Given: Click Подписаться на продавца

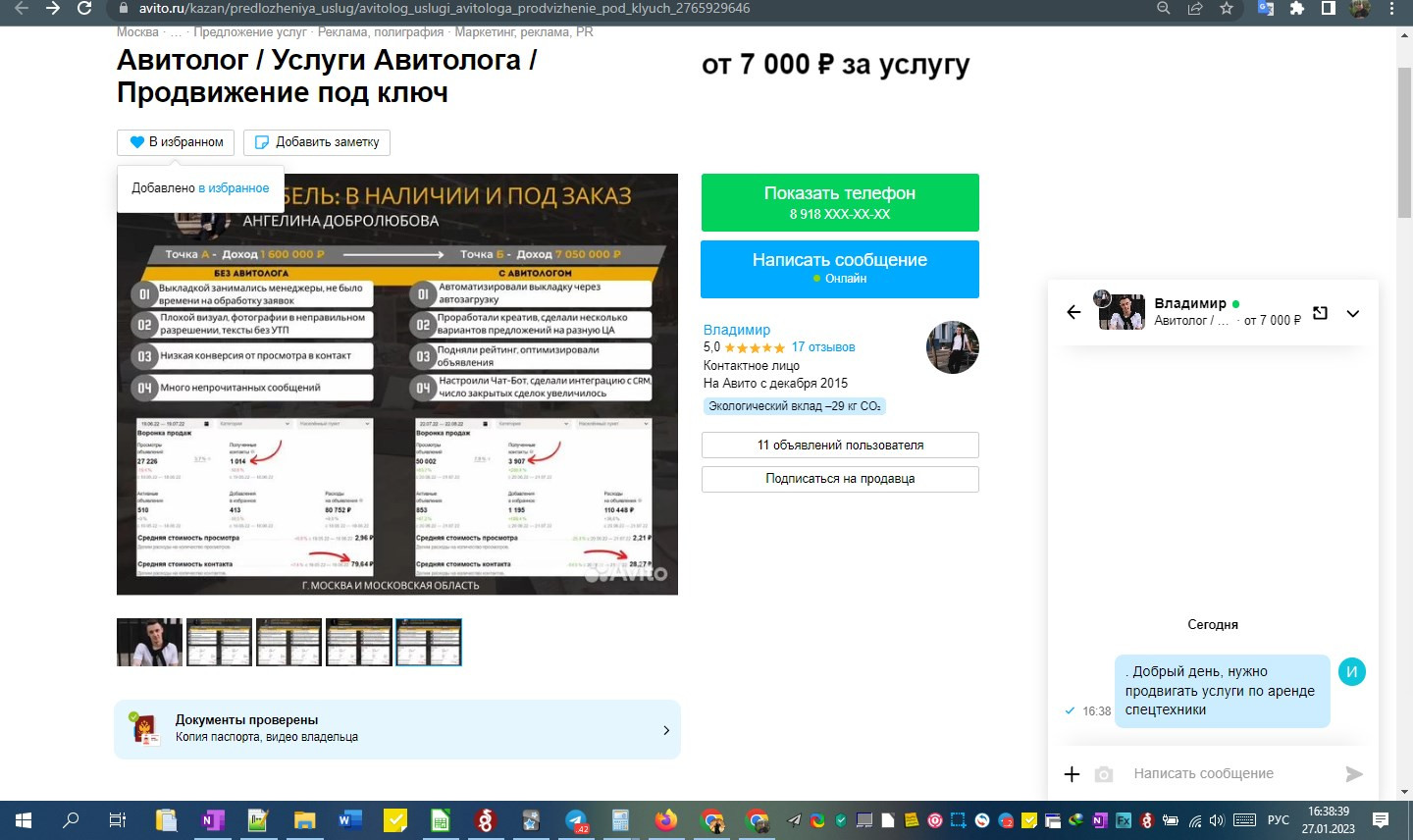Looking at the screenshot, I should tap(840, 479).
